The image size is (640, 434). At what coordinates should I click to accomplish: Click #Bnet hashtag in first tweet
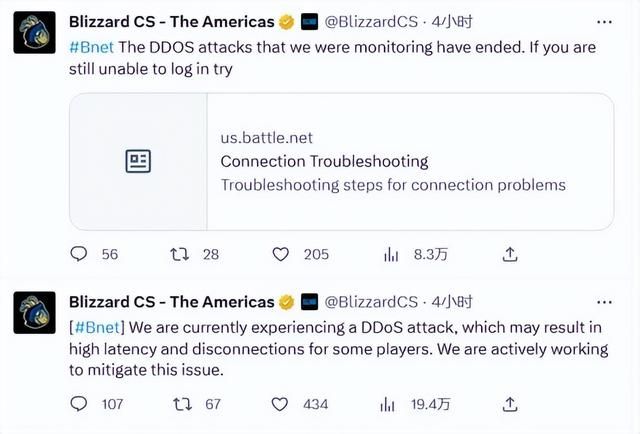91,47
